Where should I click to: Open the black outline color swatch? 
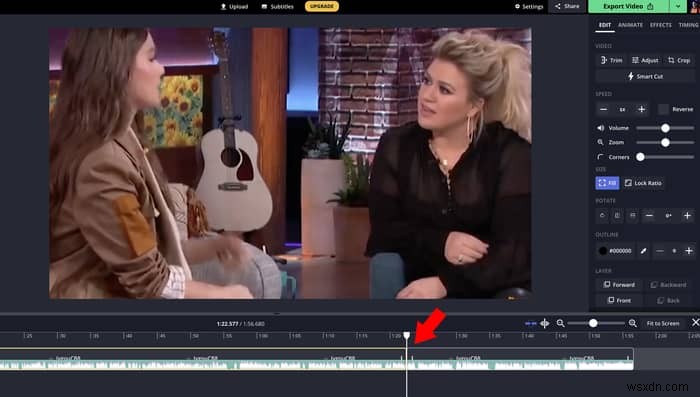pyautogui.click(x=603, y=251)
